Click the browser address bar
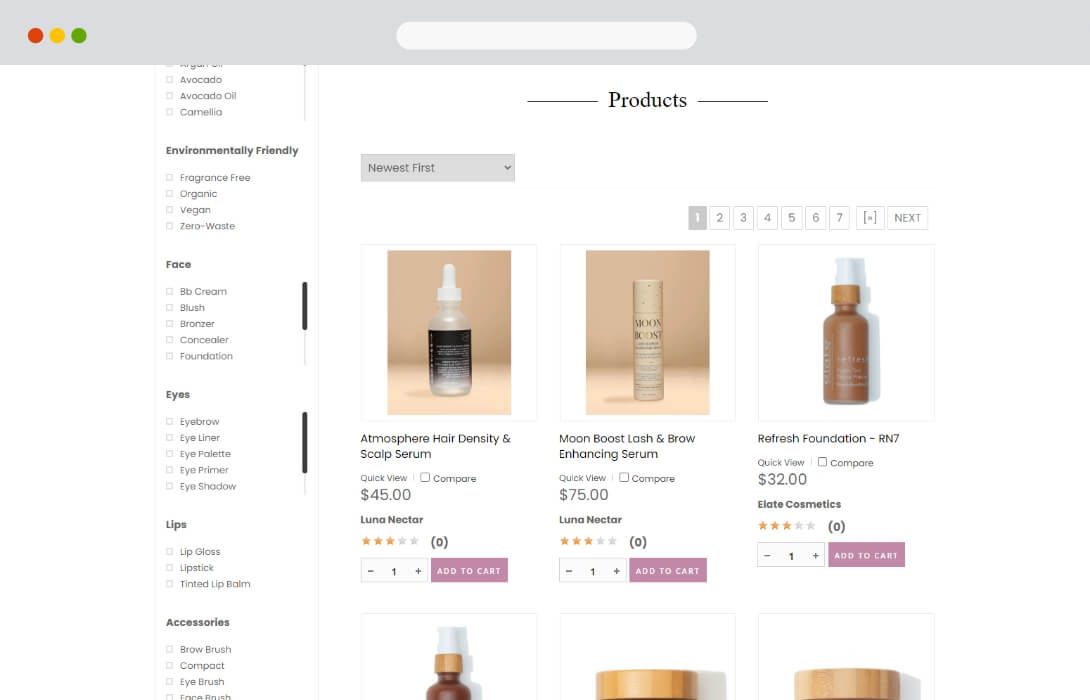Screen dimensions: 1090x700 coord(546,35)
